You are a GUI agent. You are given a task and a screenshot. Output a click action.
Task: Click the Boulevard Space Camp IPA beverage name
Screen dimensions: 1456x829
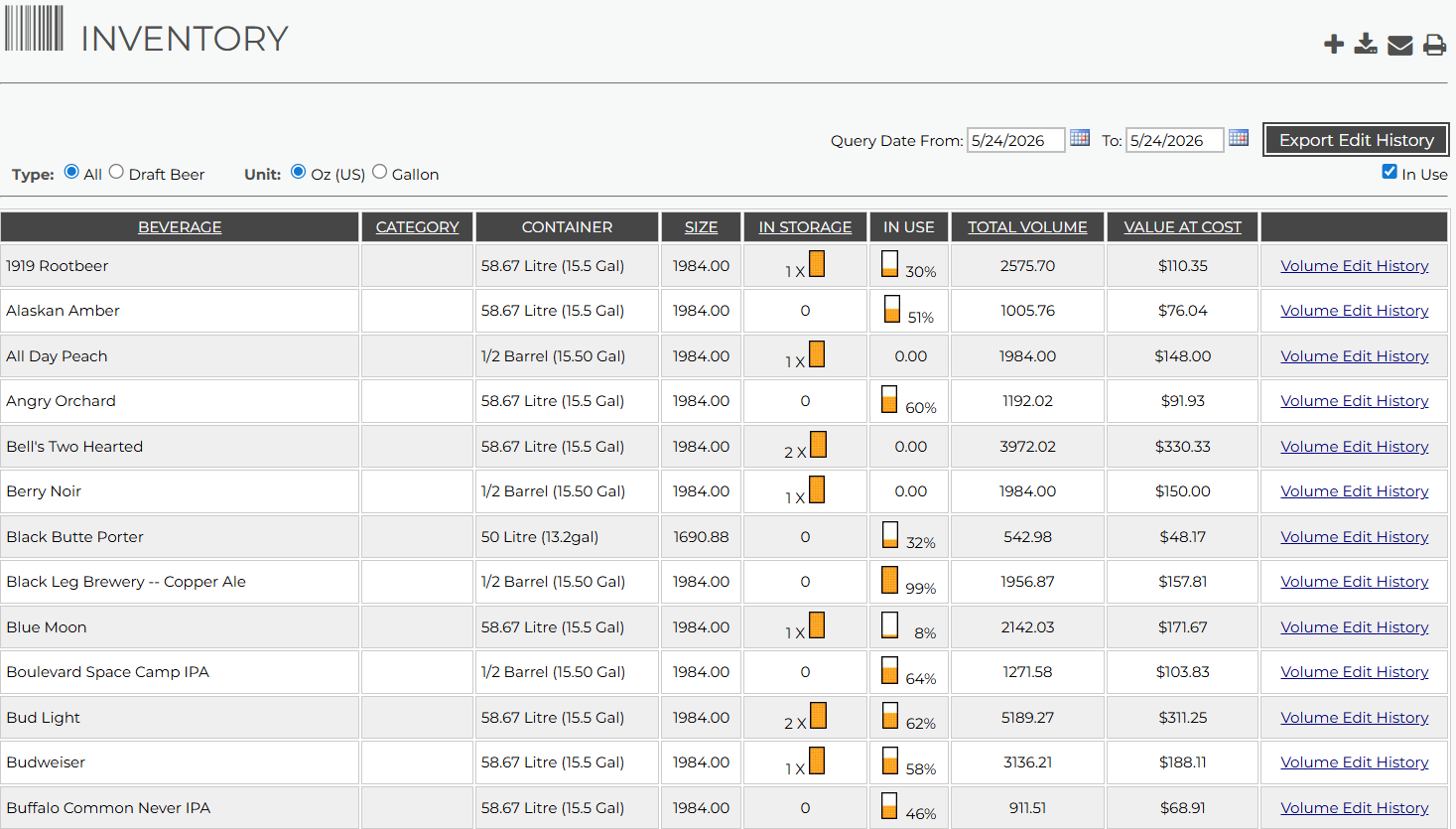(107, 672)
